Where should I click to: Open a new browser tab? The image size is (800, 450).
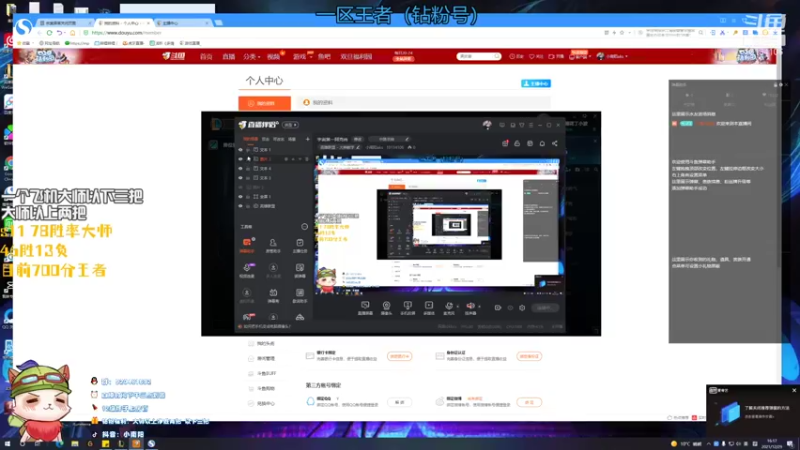point(219,22)
